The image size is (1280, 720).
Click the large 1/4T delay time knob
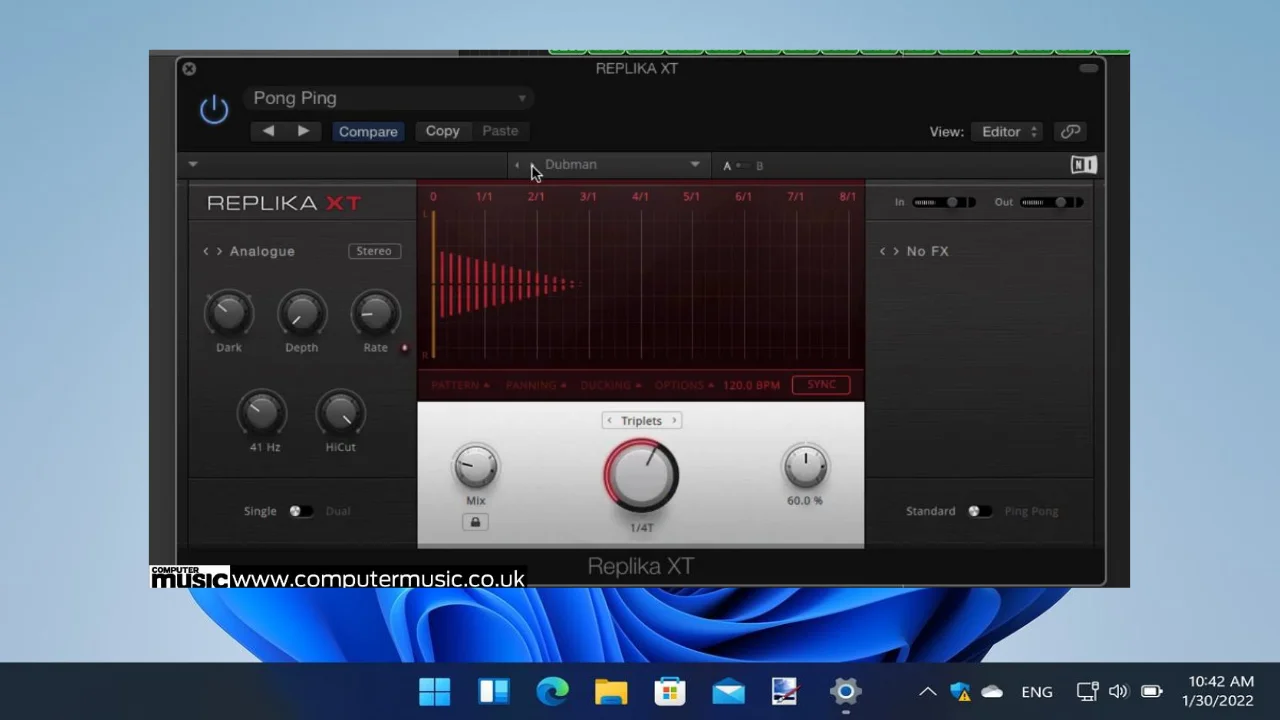coord(641,475)
